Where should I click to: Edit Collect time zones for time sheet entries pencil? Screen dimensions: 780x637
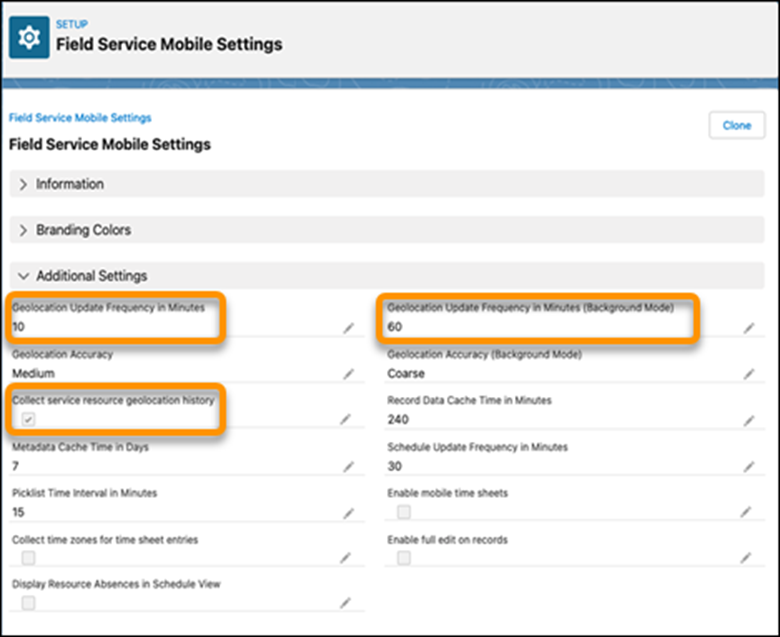coord(346,558)
